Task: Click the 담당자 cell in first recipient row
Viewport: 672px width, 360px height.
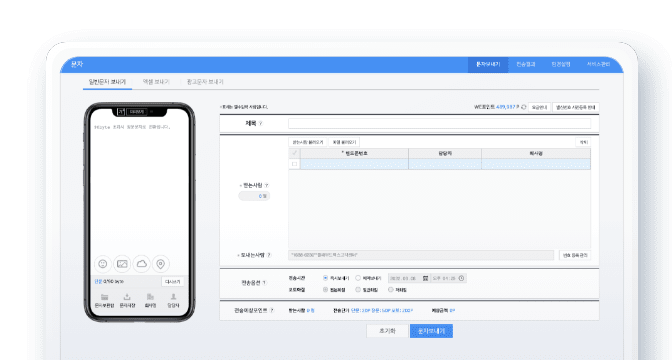Action: click(x=445, y=164)
